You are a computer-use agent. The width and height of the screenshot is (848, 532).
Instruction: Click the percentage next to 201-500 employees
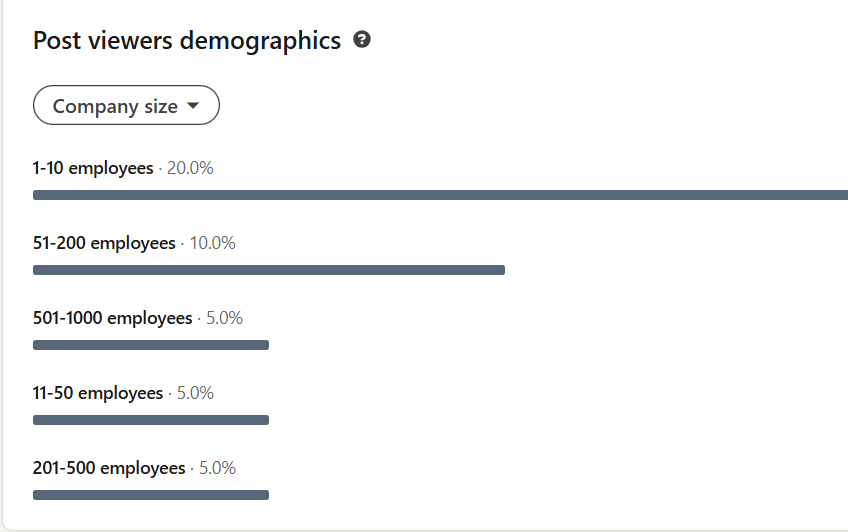217,468
